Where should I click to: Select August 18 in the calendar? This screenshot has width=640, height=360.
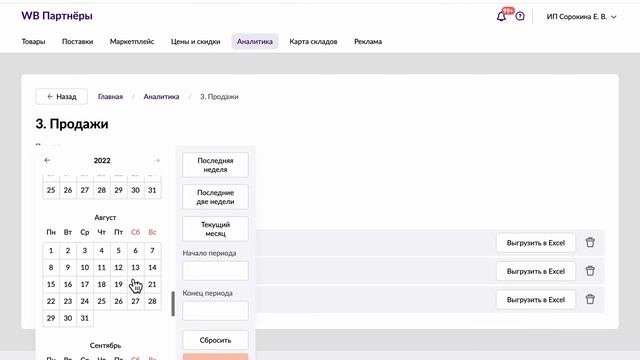tap(102, 284)
